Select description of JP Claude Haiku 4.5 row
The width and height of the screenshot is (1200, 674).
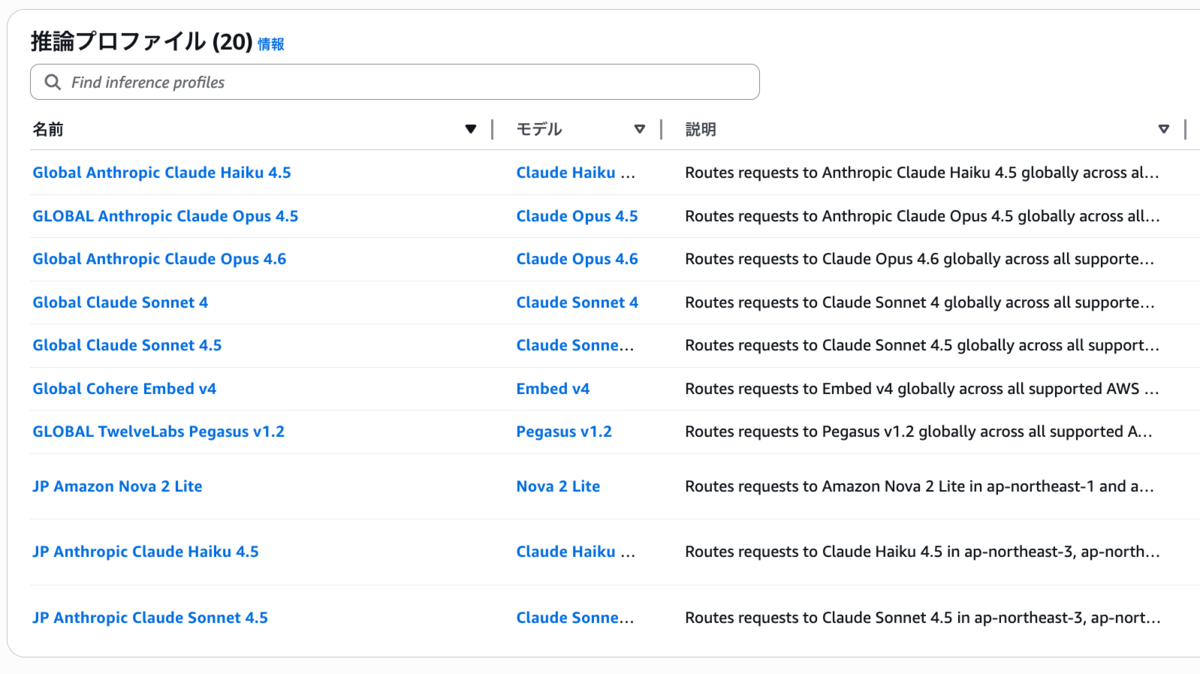(922, 551)
